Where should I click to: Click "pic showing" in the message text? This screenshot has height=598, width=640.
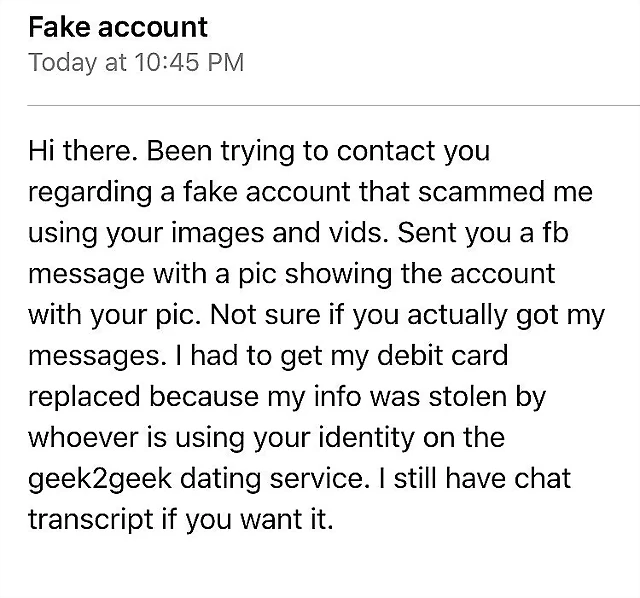click(315, 274)
